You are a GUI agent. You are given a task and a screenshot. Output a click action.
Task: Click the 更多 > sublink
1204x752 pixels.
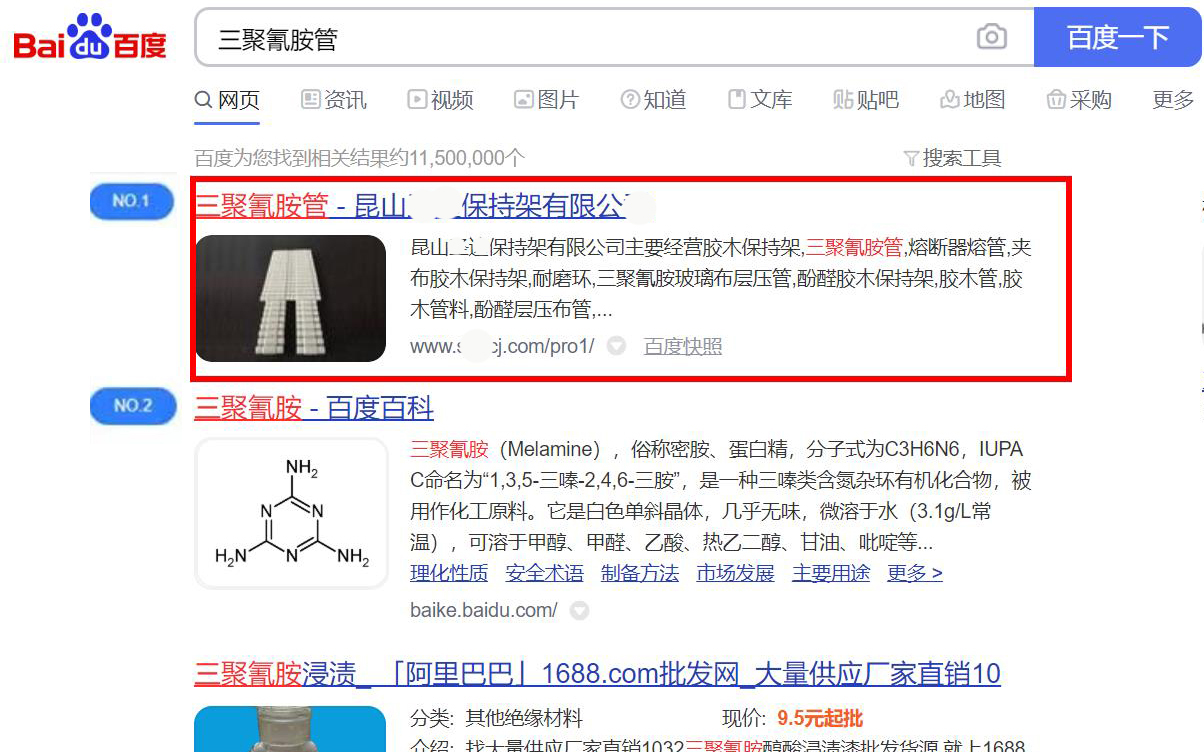(915, 573)
